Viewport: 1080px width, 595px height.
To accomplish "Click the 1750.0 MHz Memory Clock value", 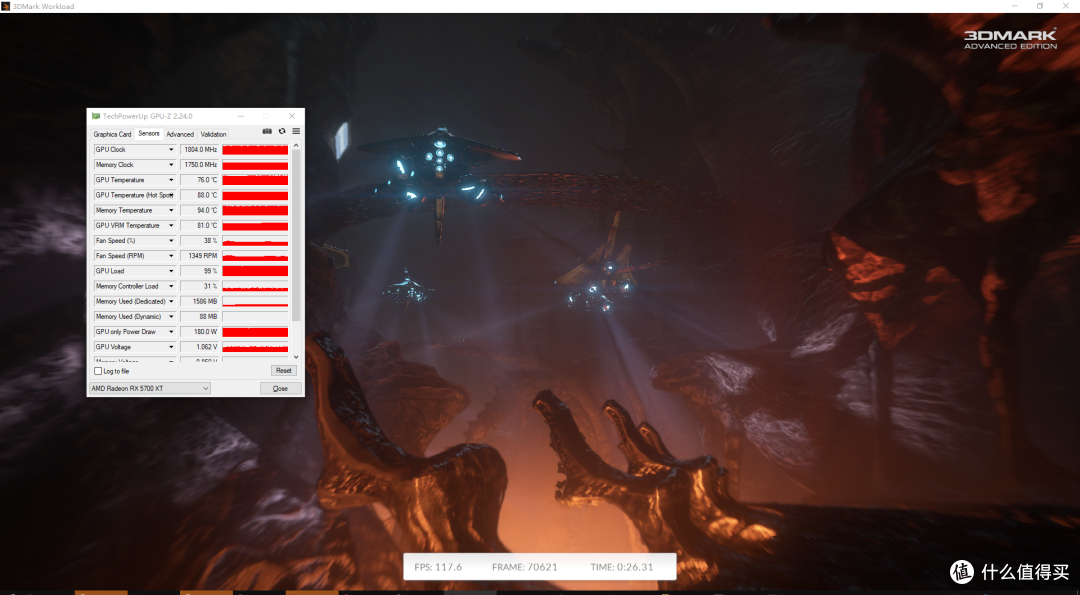I will tap(199, 165).
